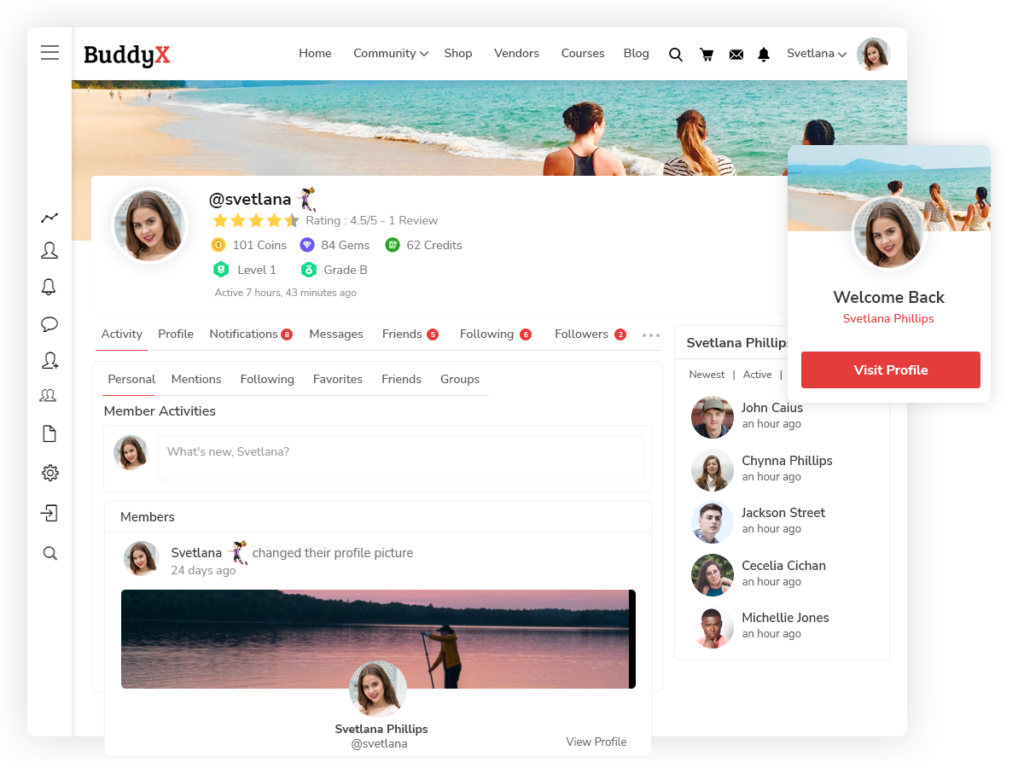Open the settings gear in the sidebar

[x=49, y=472]
